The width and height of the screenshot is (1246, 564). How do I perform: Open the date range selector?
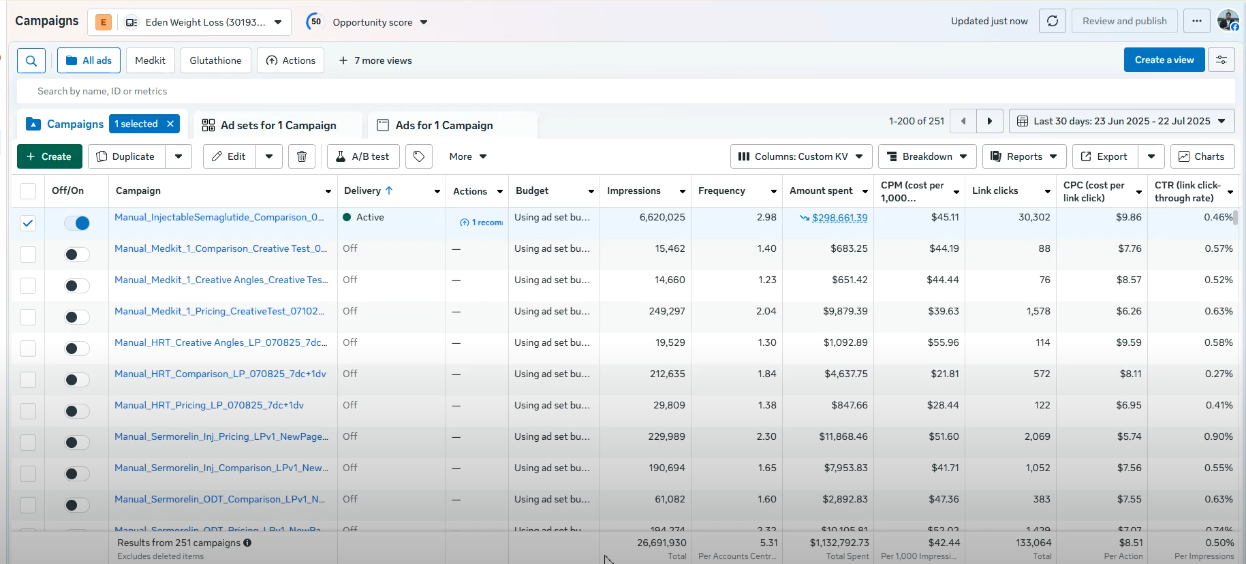[x=1124, y=121]
